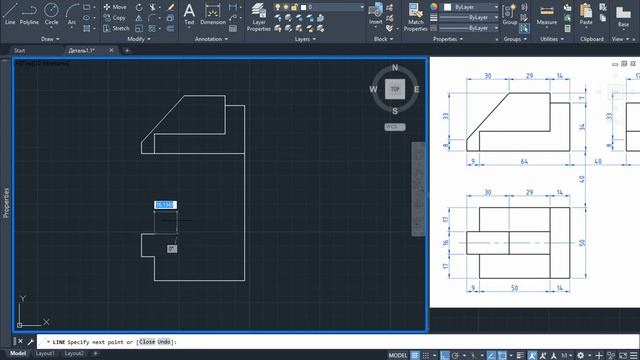This screenshot has width=640, height=360.
Task: Click the Trim tool icon
Action: [153, 7]
